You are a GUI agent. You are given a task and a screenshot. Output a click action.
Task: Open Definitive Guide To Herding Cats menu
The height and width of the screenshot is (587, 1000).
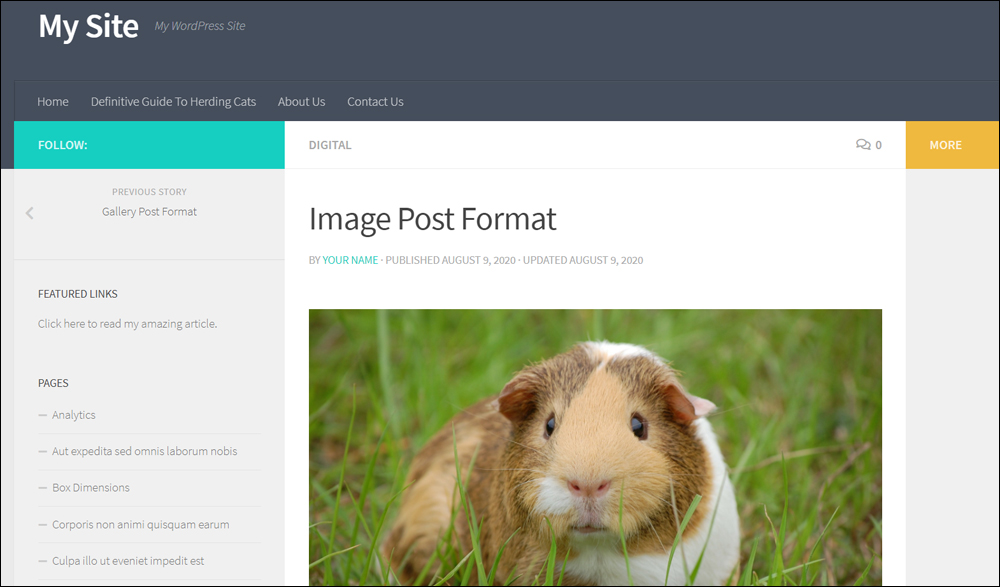tap(173, 101)
